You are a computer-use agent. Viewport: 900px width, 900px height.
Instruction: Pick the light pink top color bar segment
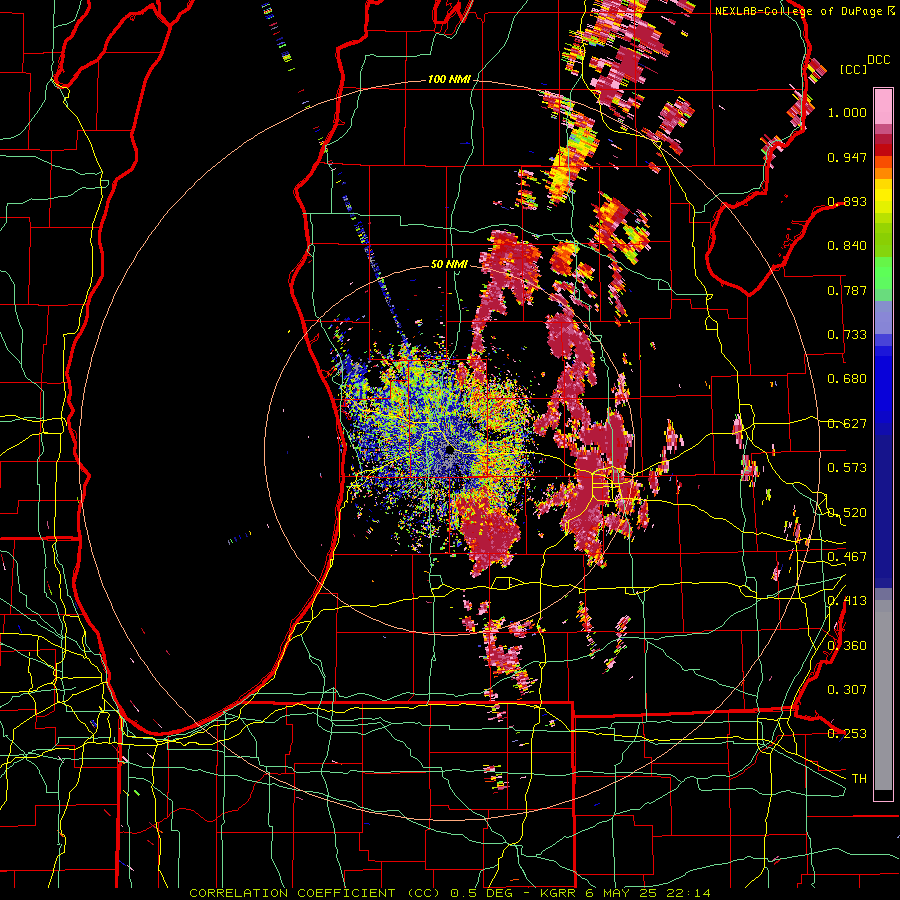(x=883, y=106)
